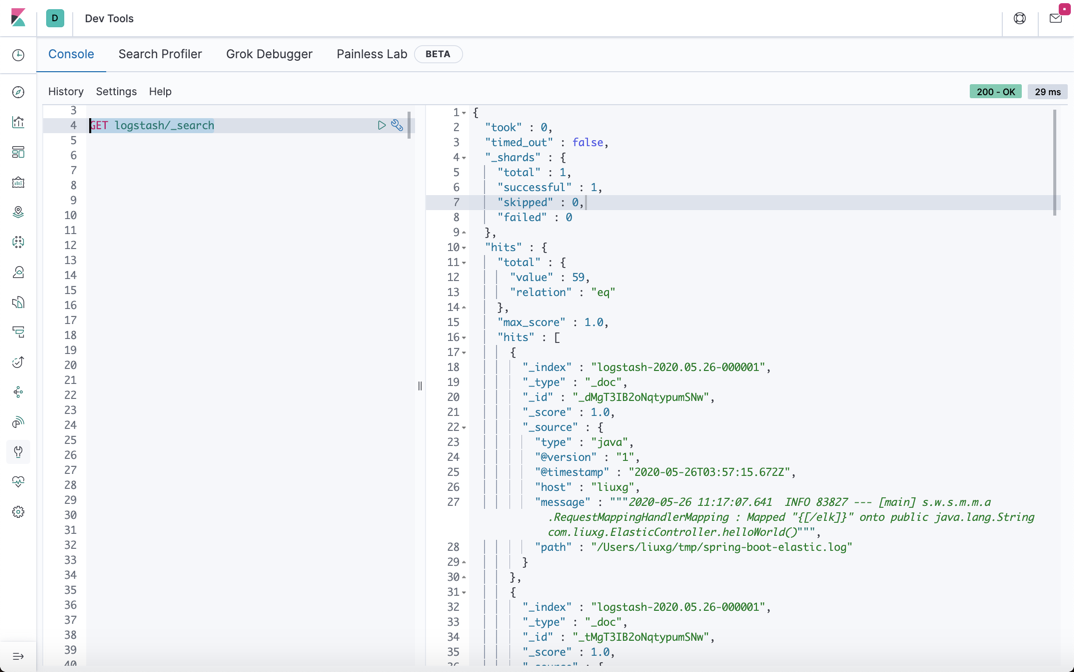Click the History button in Console
Viewport: 1074px width, 672px height.
point(66,91)
